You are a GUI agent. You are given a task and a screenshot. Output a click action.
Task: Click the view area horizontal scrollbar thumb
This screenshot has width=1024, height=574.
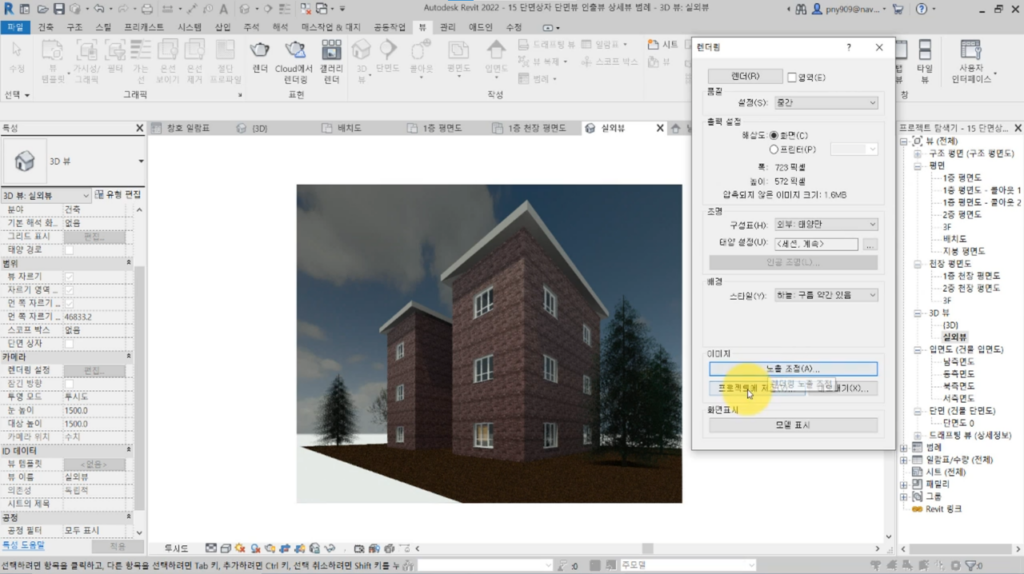coord(647,549)
